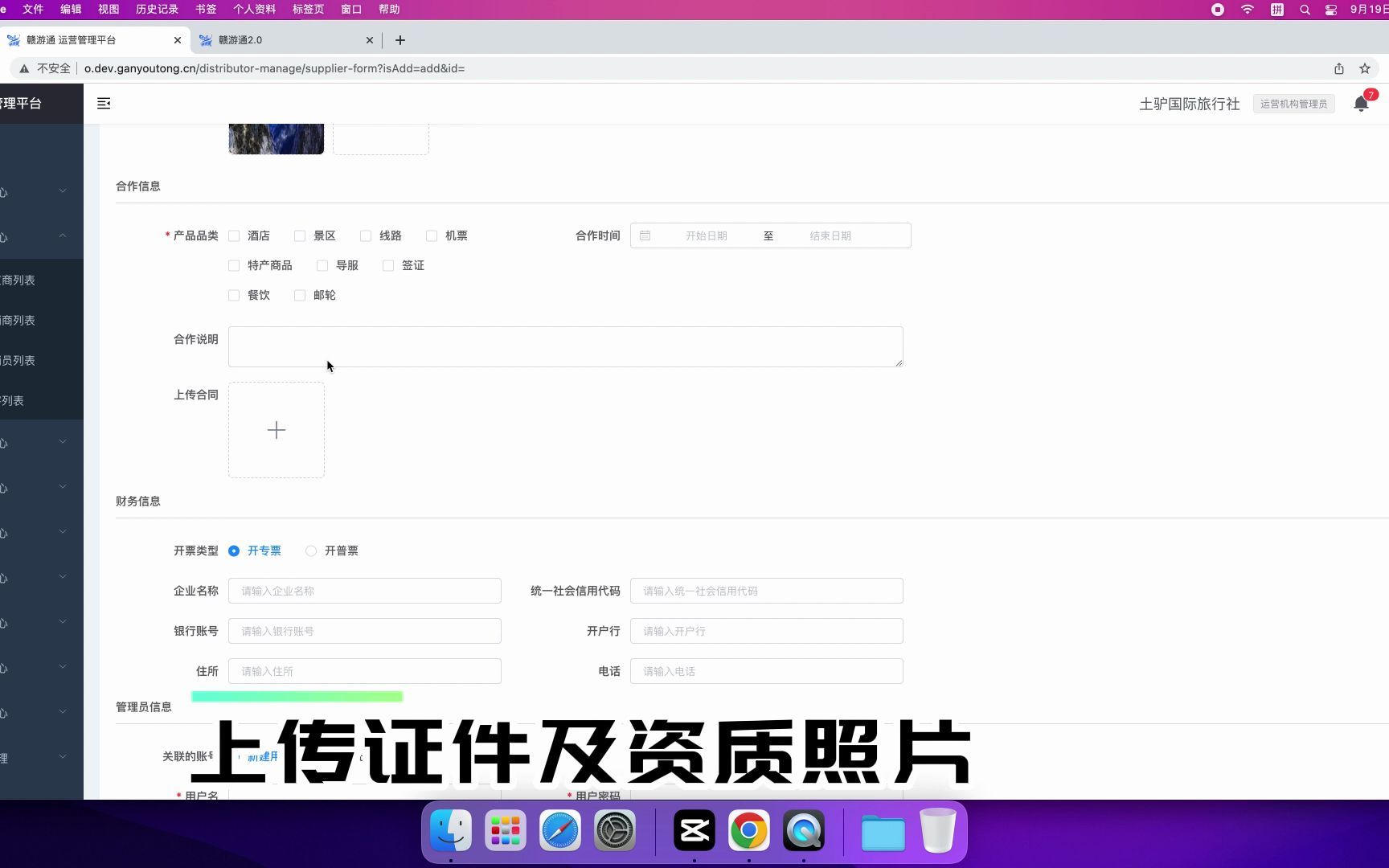The height and width of the screenshot is (868, 1389).
Task: Click the 不安全 warning icon in address bar
Action: [x=24, y=68]
